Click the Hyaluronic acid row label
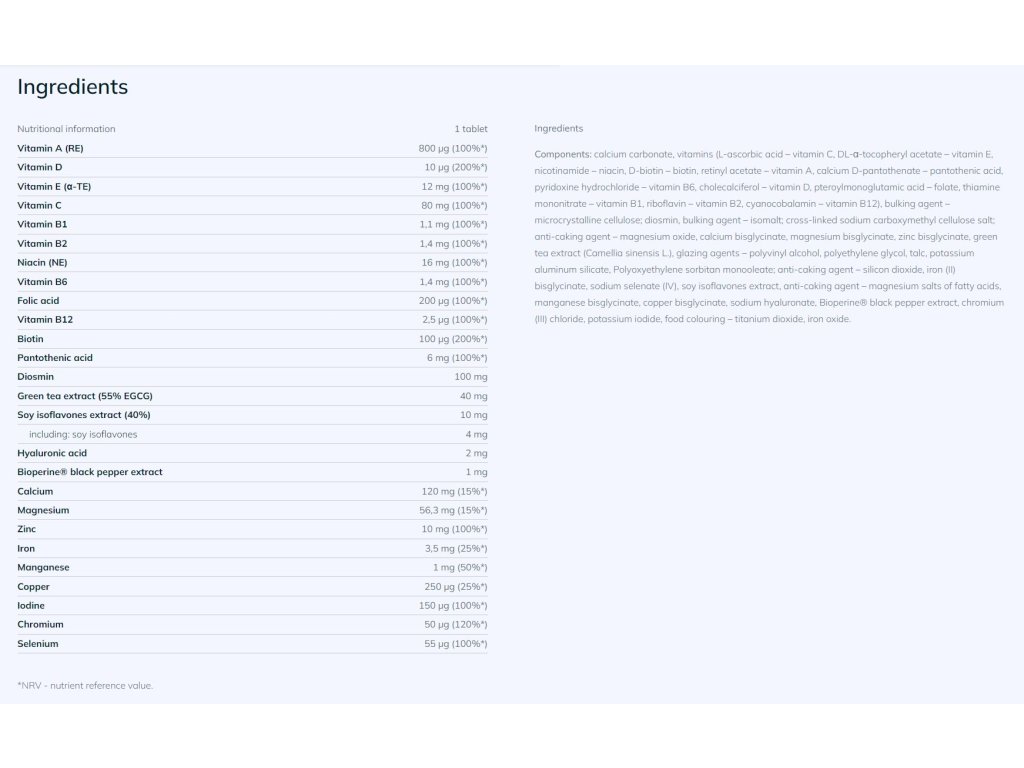 pyautogui.click(x=52, y=453)
